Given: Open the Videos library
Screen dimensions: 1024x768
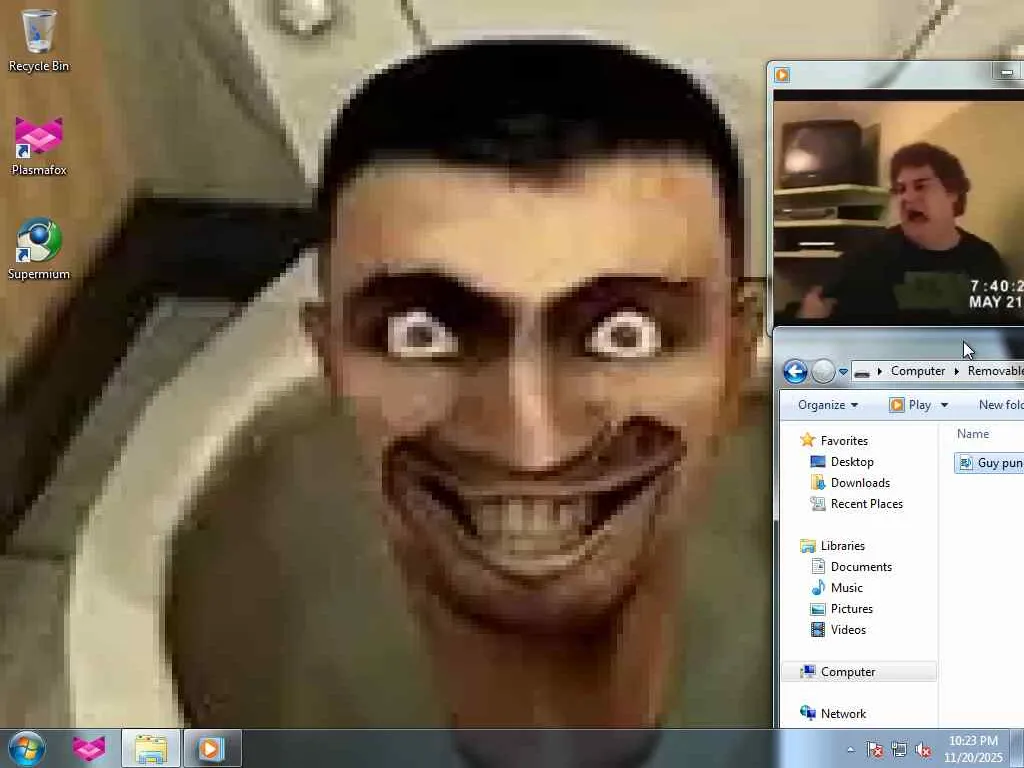Looking at the screenshot, I should (x=848, y=630).
